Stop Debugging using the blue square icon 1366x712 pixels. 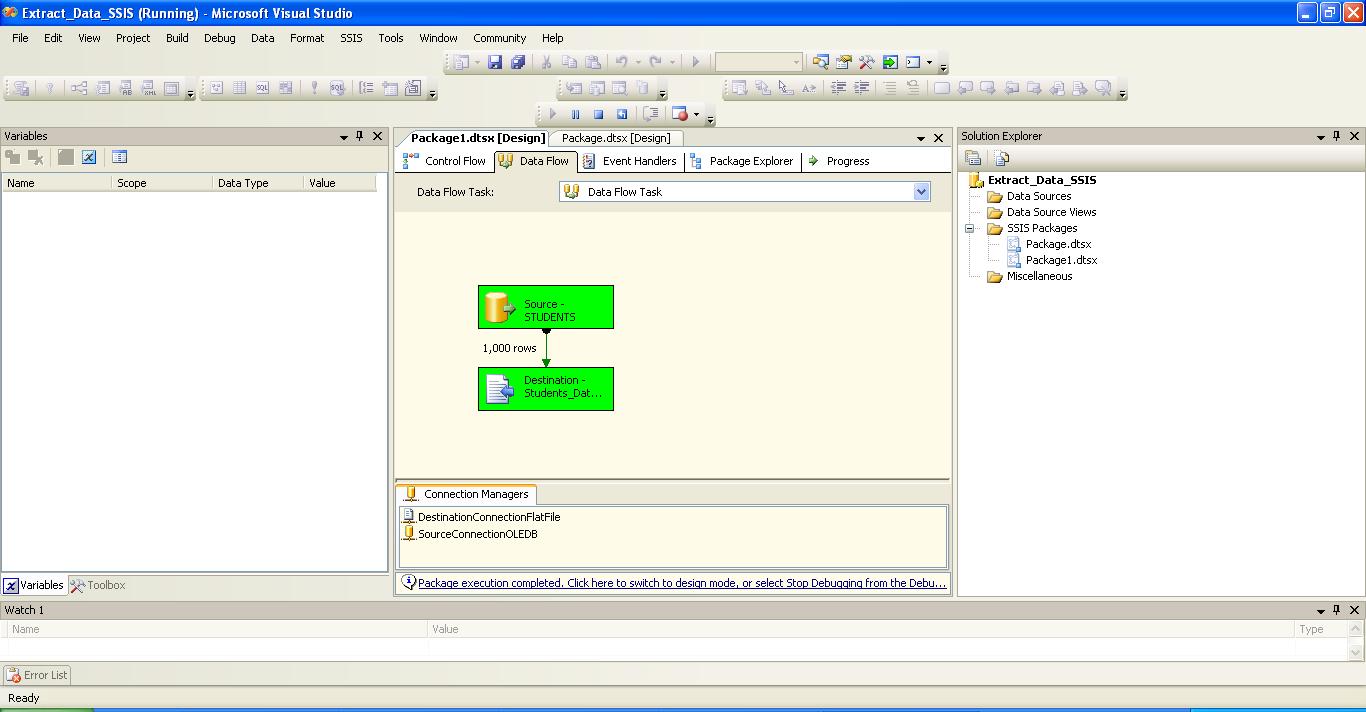pyautogui.click(x=599, y=113)
